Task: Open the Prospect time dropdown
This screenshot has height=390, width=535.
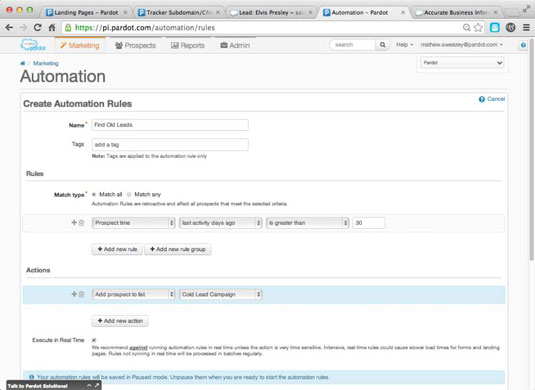Action: pyautogui.click(x=133, y=223)
